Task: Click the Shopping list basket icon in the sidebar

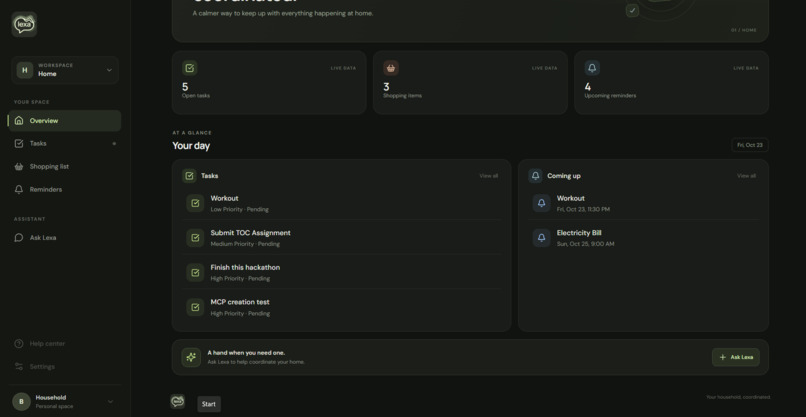Action: click(19, 167)
